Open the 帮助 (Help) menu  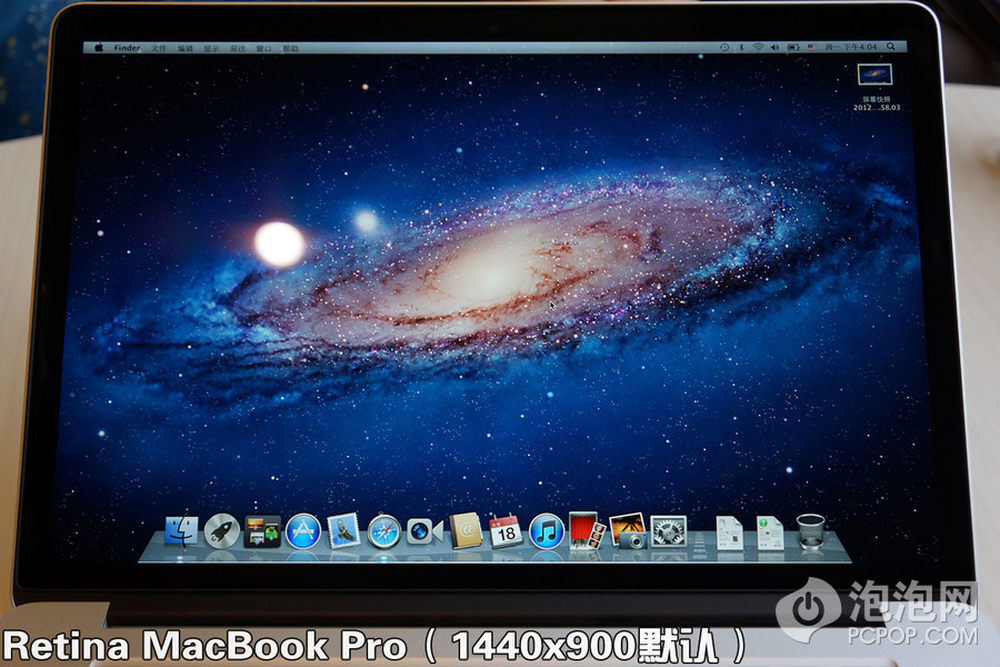point(290,48)
